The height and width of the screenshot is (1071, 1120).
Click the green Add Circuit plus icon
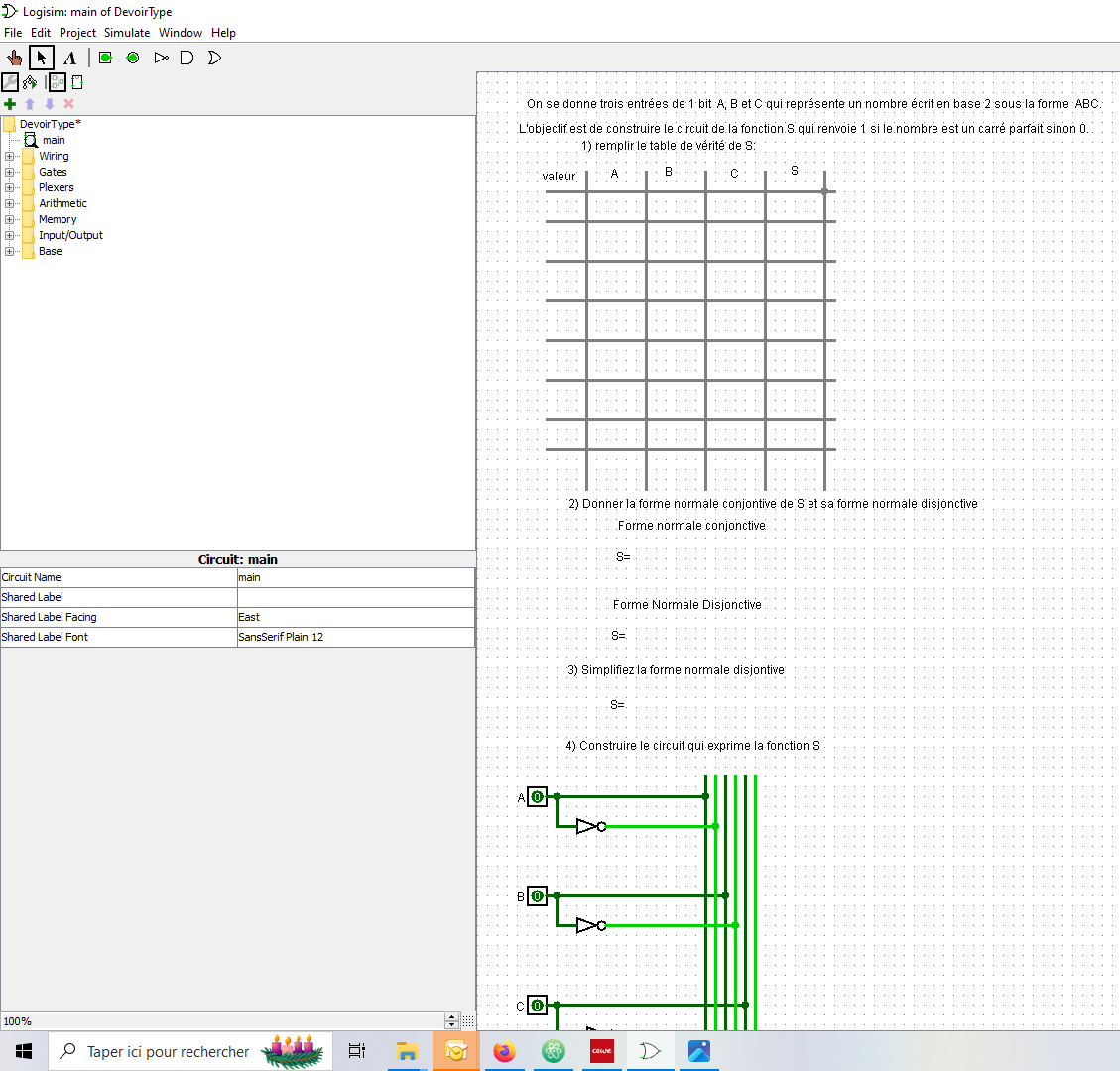10,104
